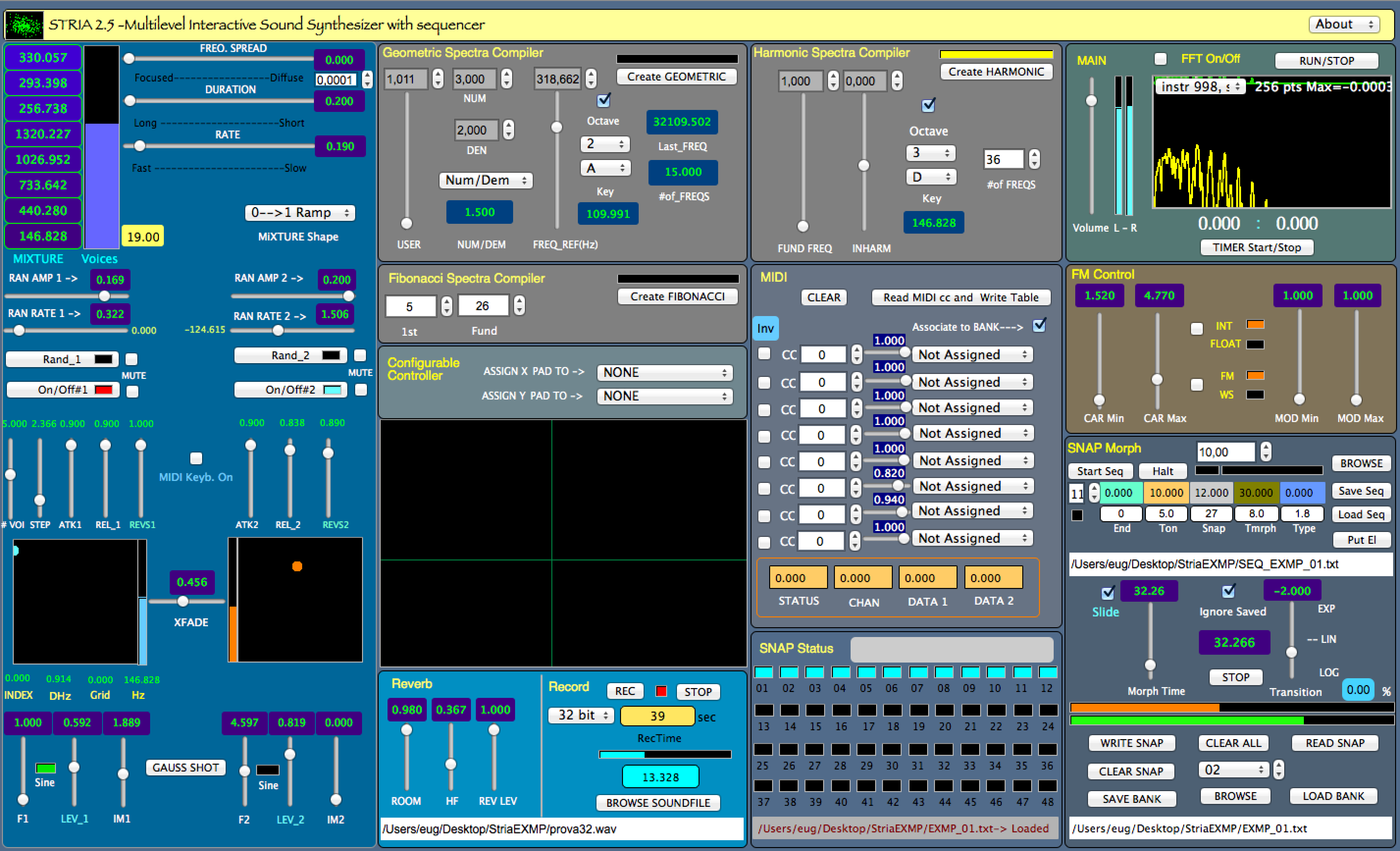Click the MAIN Volume slider handle
The height and width of the screenshot is (851, 1400).
(1091, 101)
